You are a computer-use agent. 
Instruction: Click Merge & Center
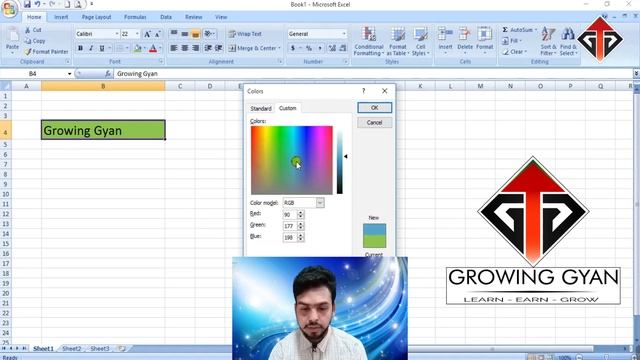pos(252,48)
